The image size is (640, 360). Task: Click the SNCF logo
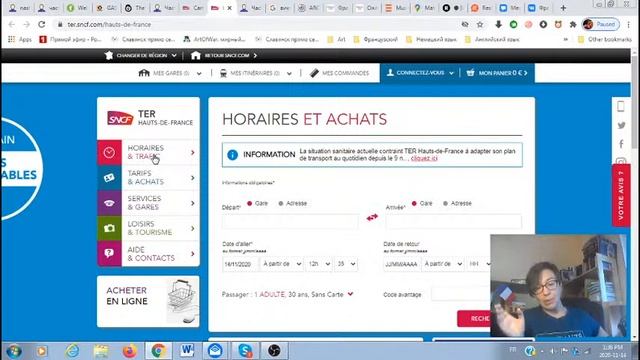tap(120, 118)
